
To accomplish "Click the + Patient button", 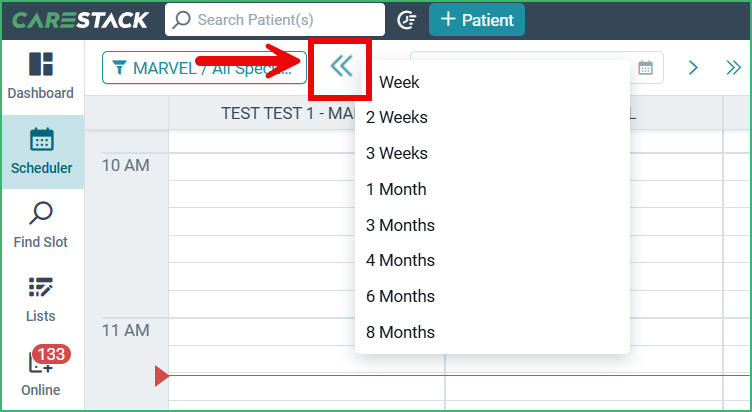I will (x=477, y=20).
